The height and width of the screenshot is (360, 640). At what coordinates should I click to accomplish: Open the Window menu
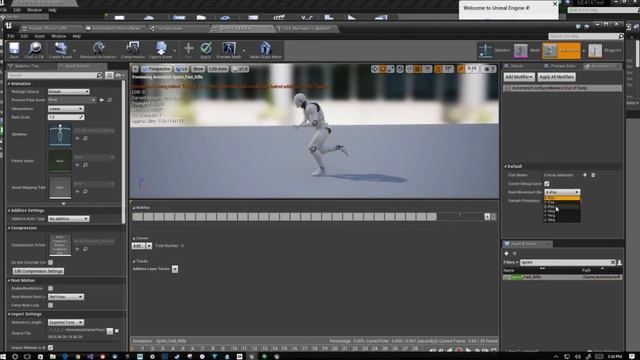coord(58,36)
